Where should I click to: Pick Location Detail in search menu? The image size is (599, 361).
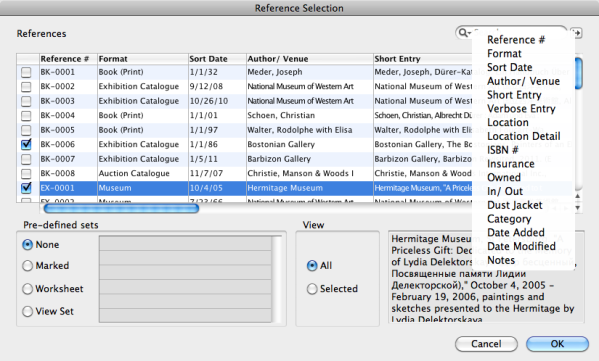[523, 136]
